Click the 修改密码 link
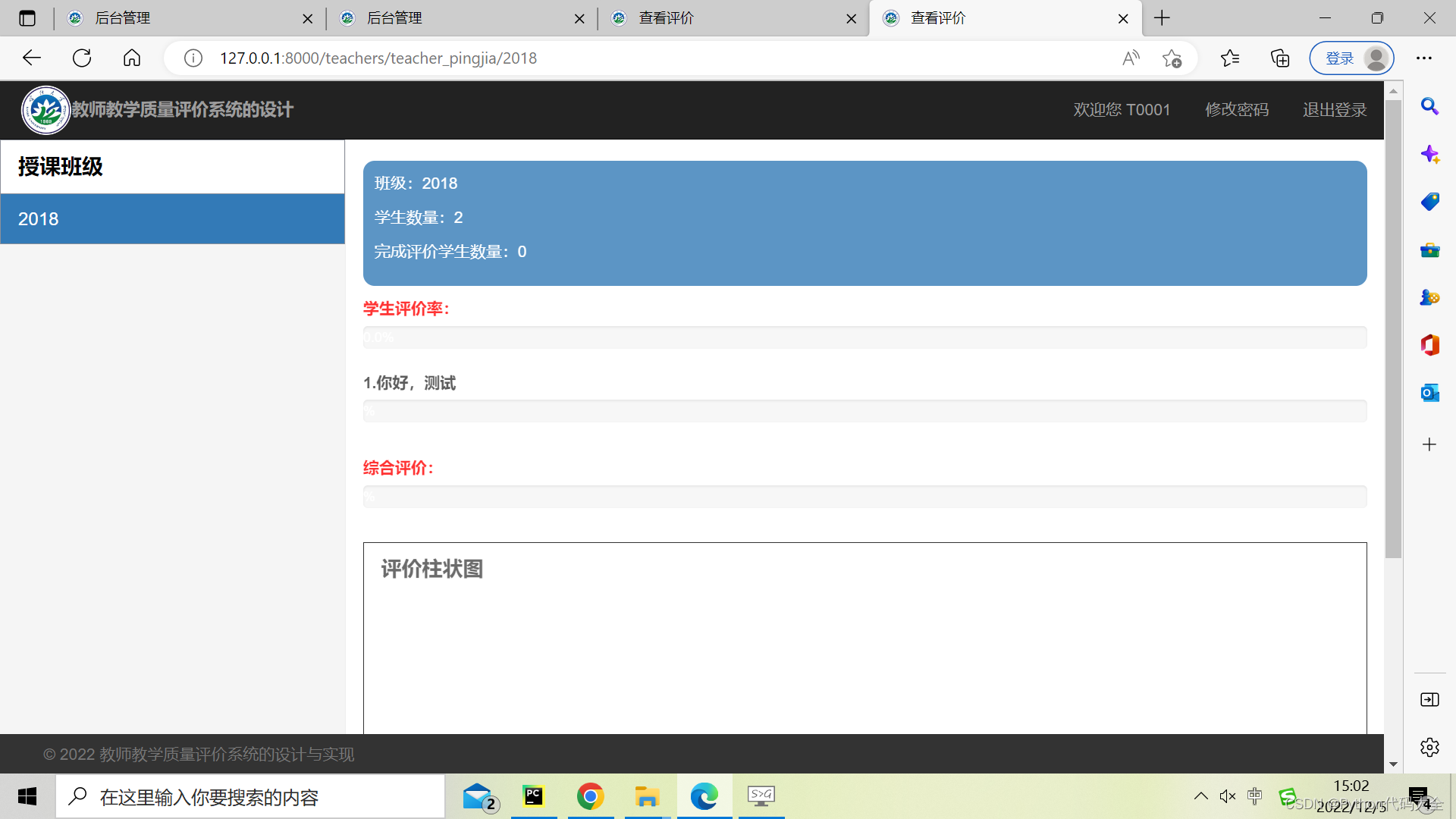Screen dimensions: 1456x819 [x=1237, y=110]
